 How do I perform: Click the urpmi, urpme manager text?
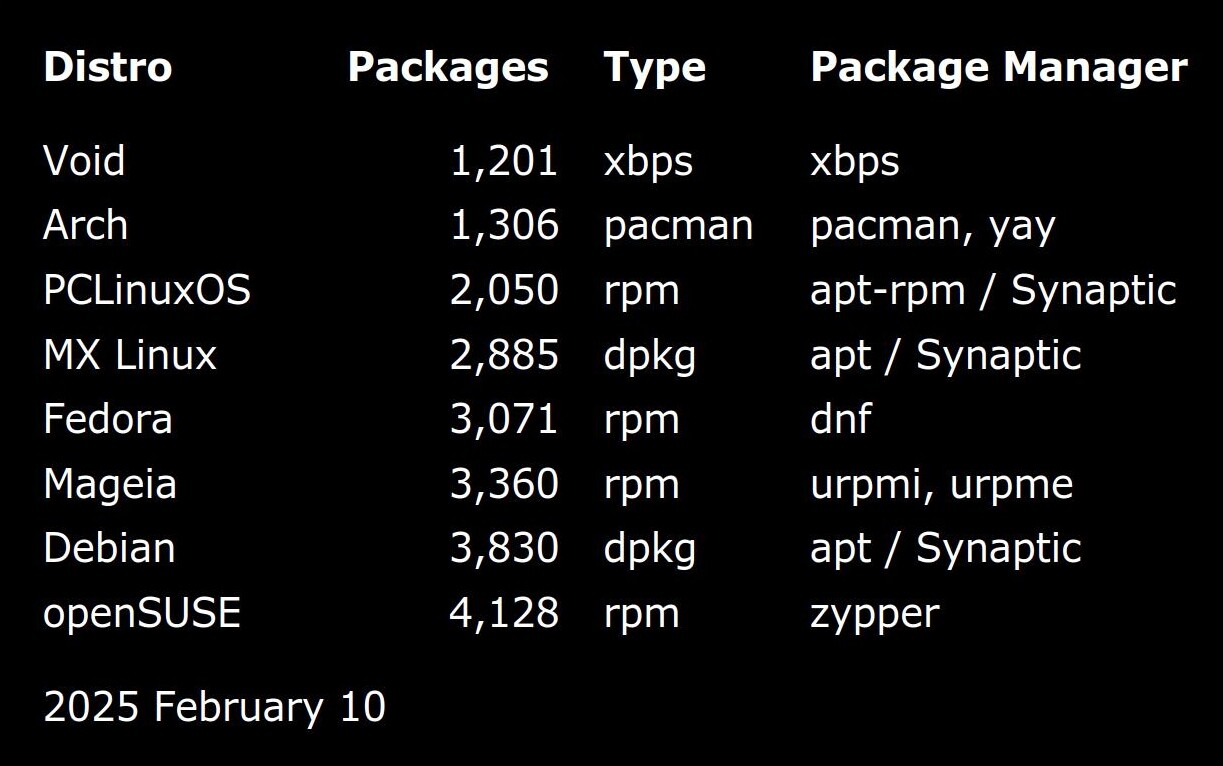coord(942,486)
